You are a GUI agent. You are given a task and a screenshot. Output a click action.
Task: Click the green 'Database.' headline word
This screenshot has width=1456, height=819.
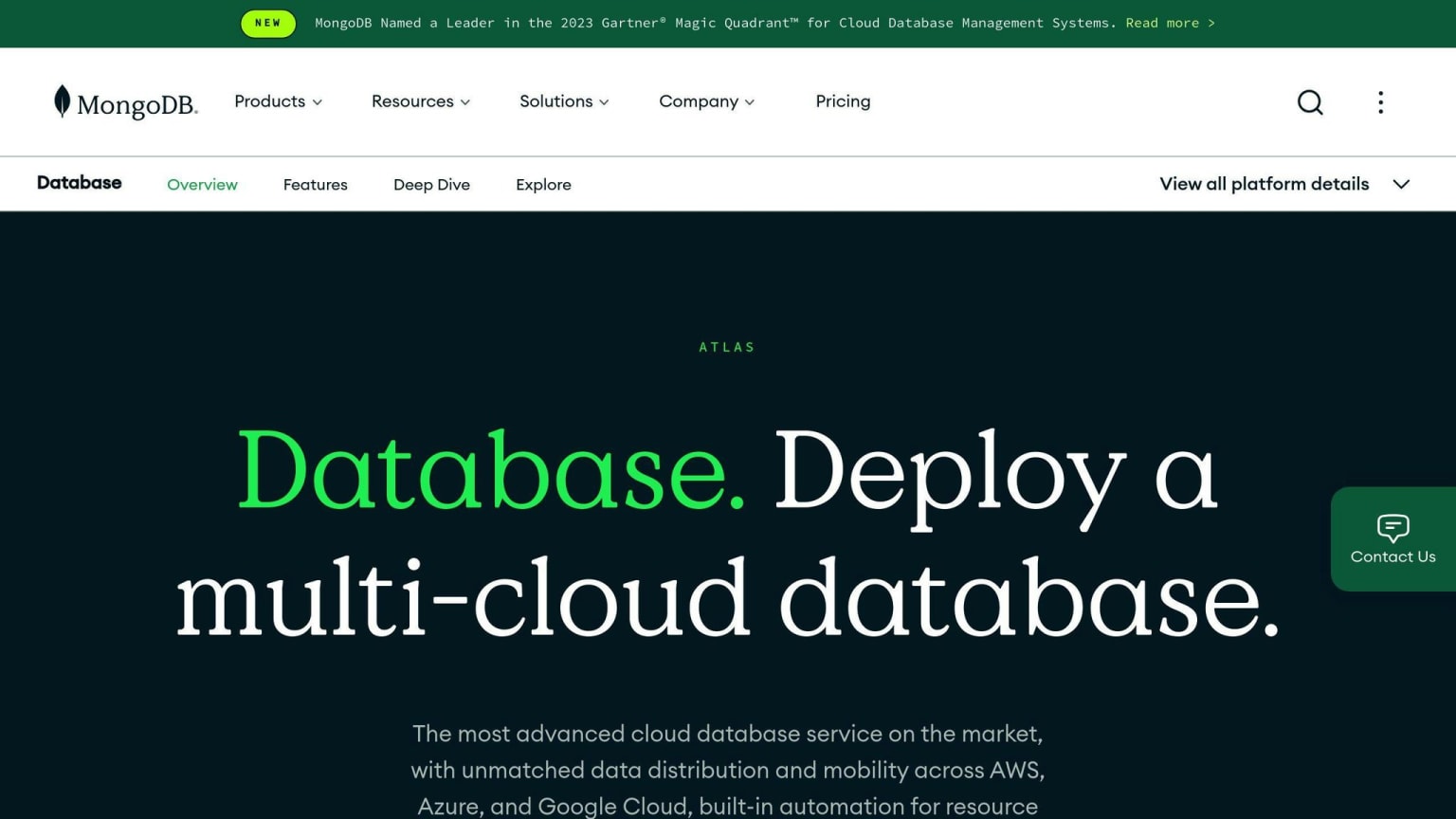[491, 471]
